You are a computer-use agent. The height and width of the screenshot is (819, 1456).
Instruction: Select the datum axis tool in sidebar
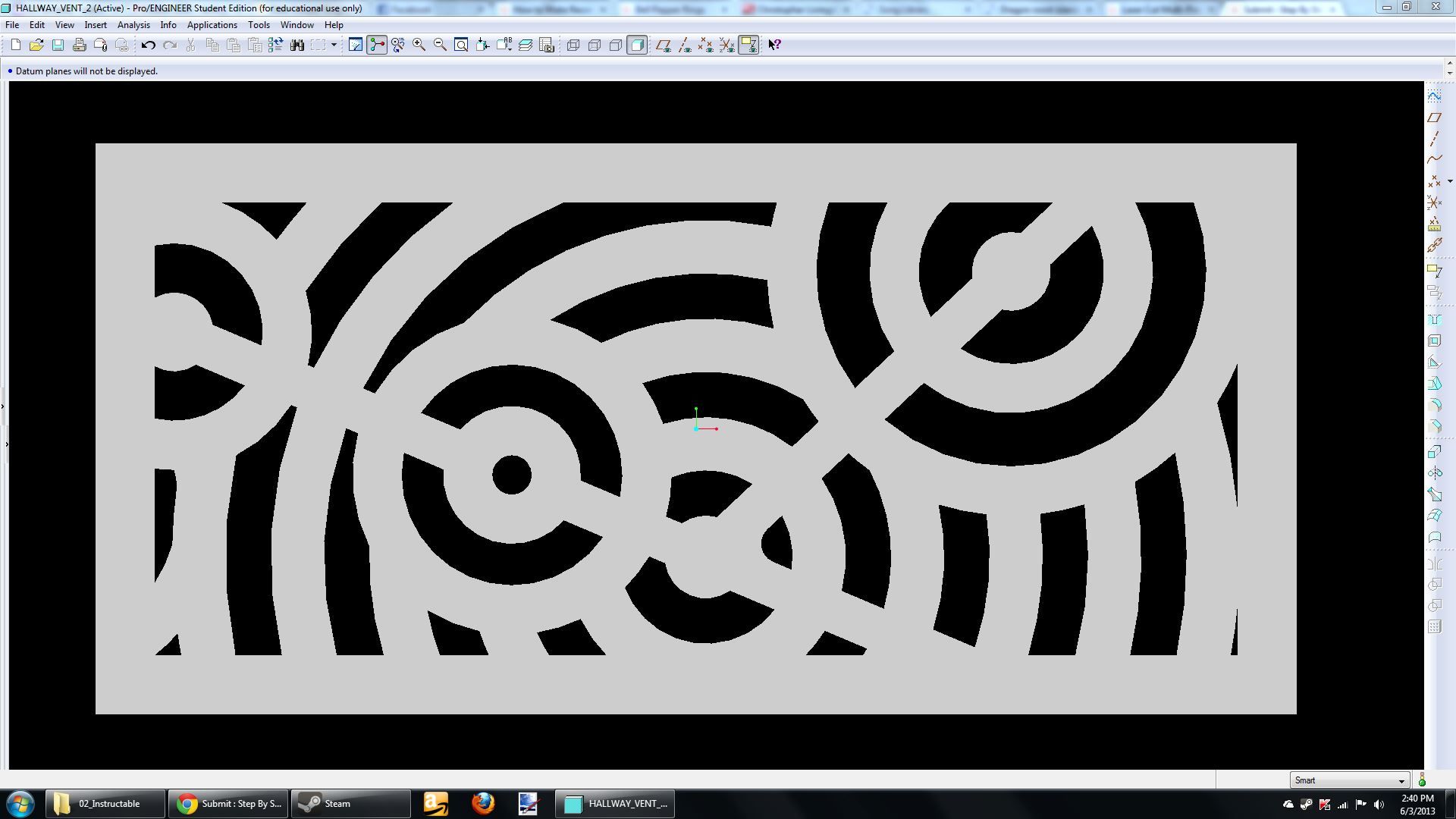click(1434, 138)
